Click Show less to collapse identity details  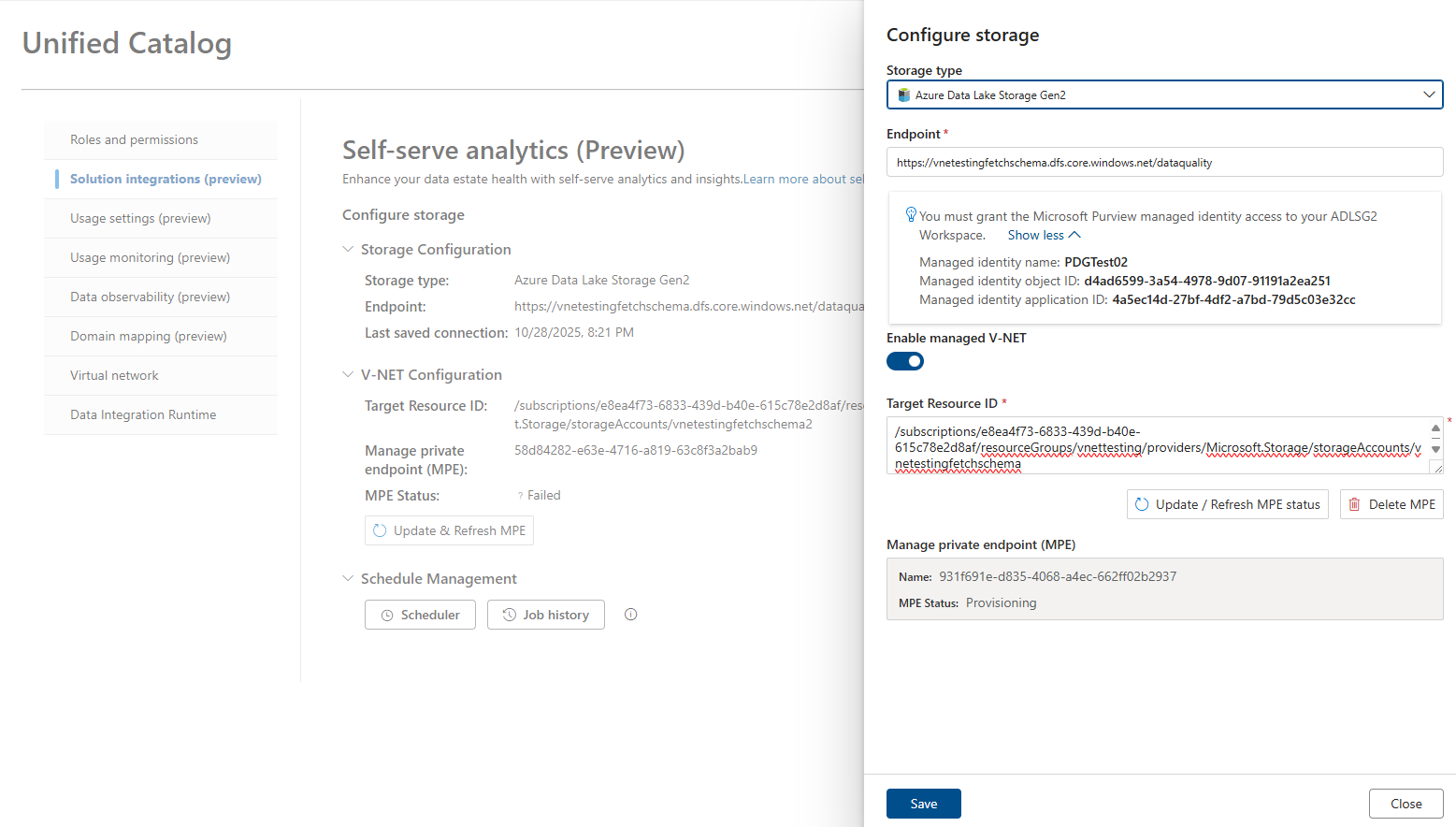coord(1044,235)
